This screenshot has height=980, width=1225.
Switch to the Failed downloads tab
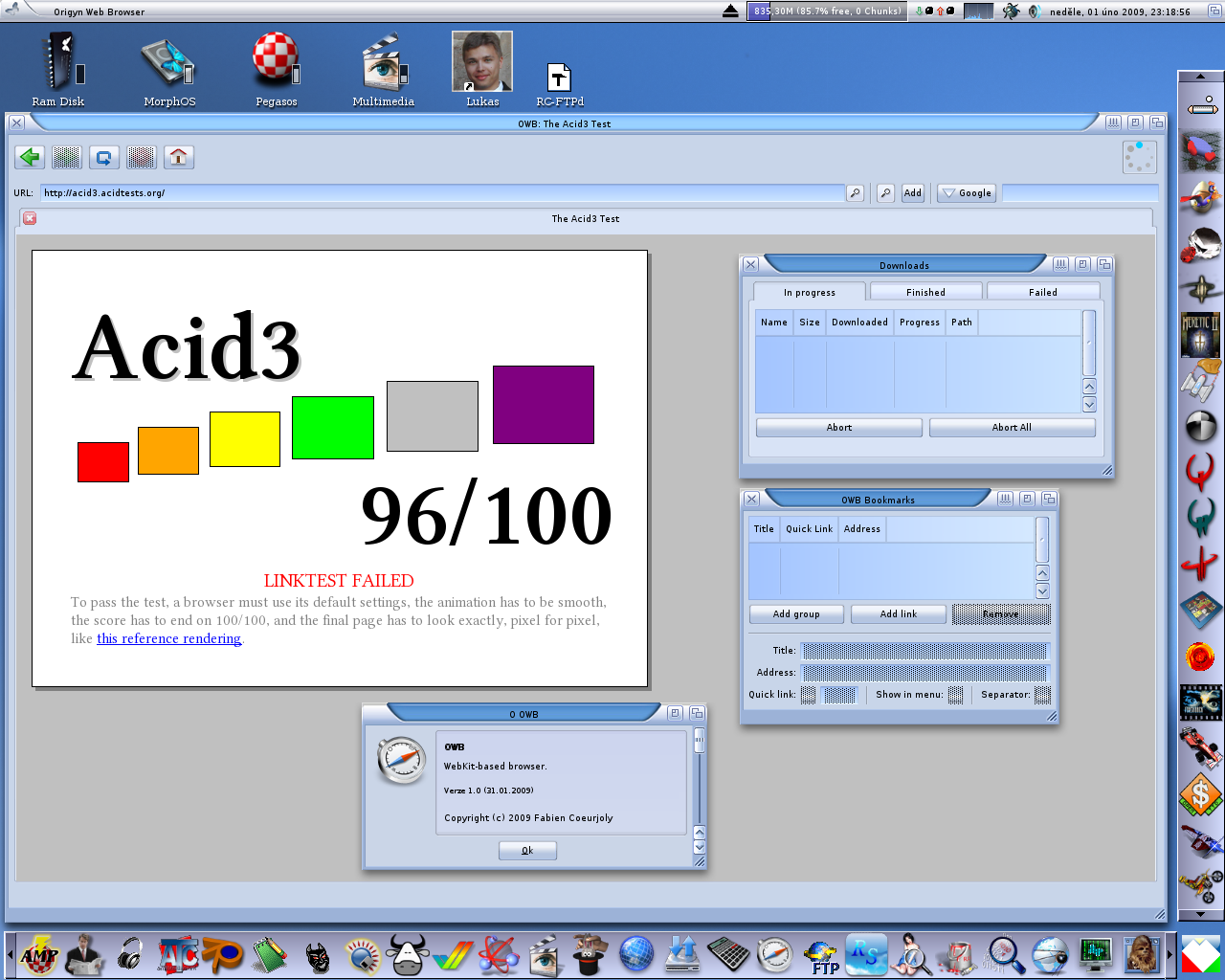[1043, 292]
